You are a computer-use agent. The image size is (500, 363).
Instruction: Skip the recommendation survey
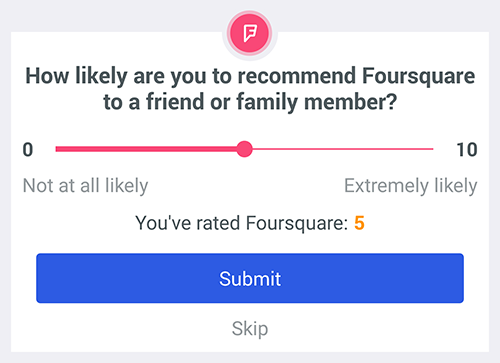(250, 329)
